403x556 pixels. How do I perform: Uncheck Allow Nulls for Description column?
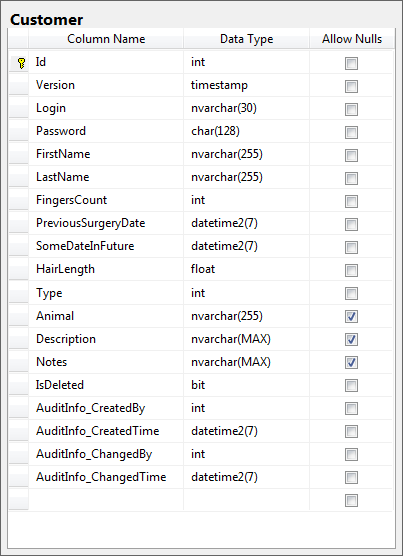(351, 339)
